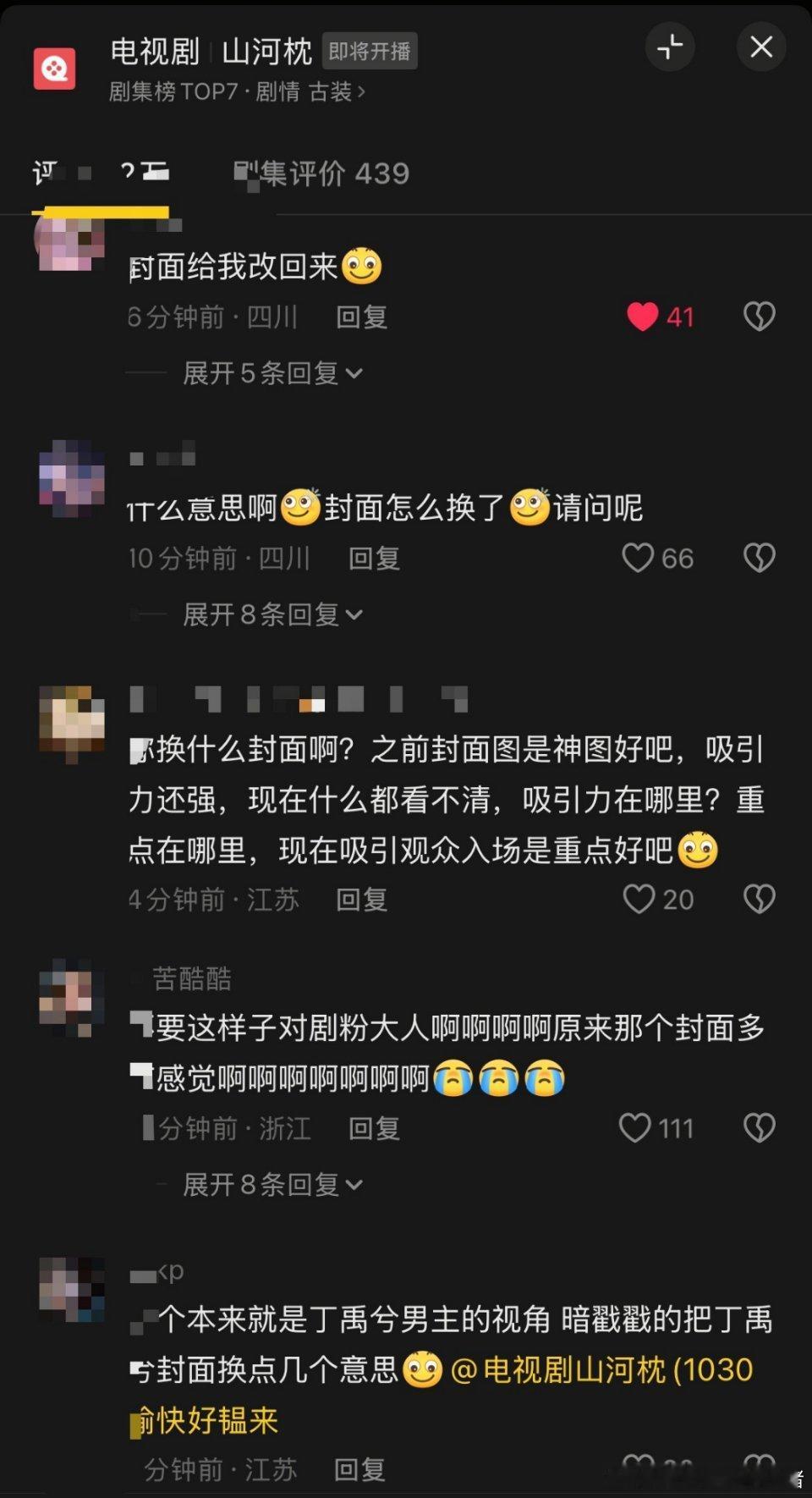Like the Zhejiang comment with 111 likes
Screen dimensions: 812x1498
pos(635,1128)
